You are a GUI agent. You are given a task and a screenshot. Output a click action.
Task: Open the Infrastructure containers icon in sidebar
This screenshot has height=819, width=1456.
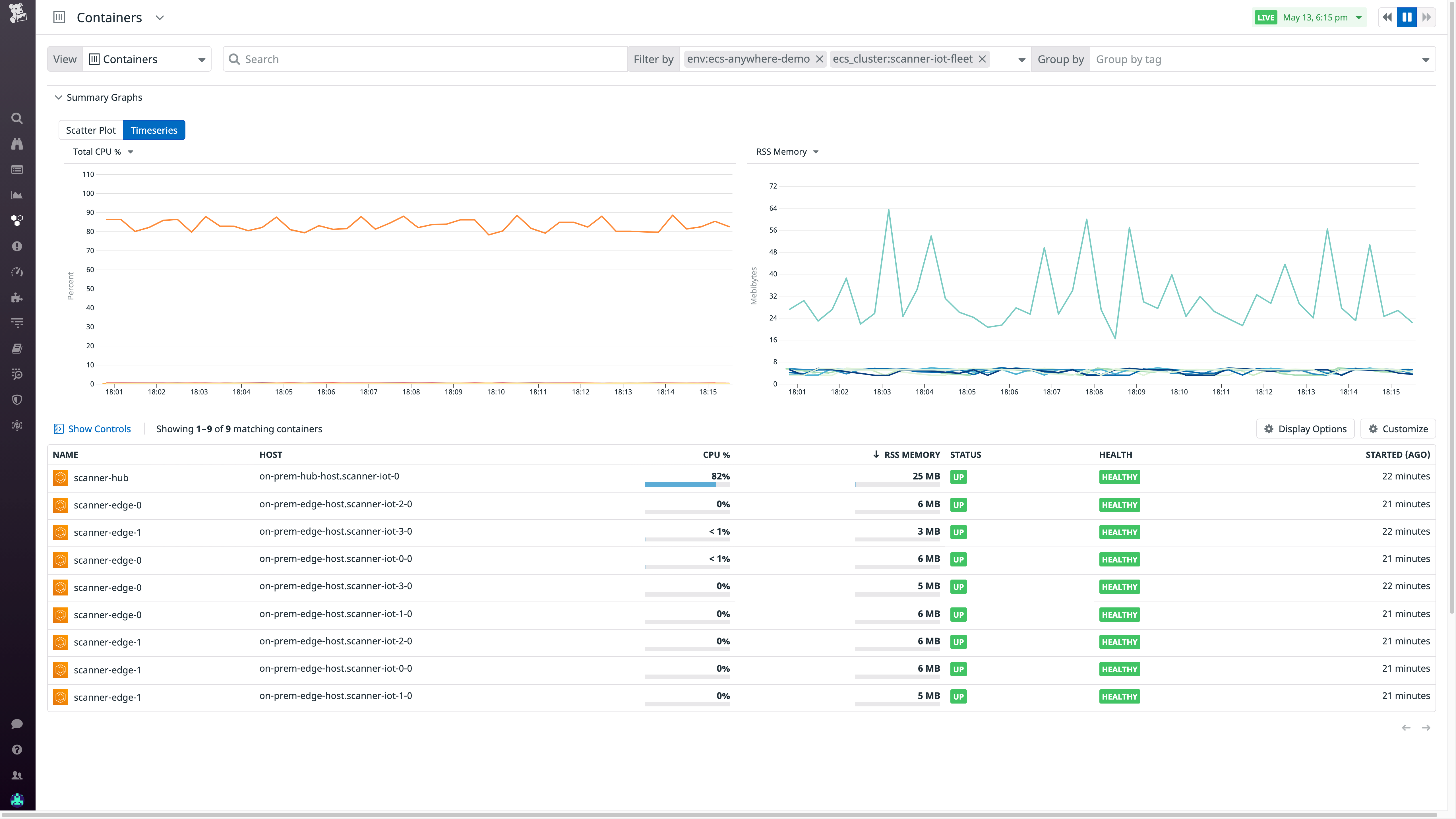tap(17, 221)
